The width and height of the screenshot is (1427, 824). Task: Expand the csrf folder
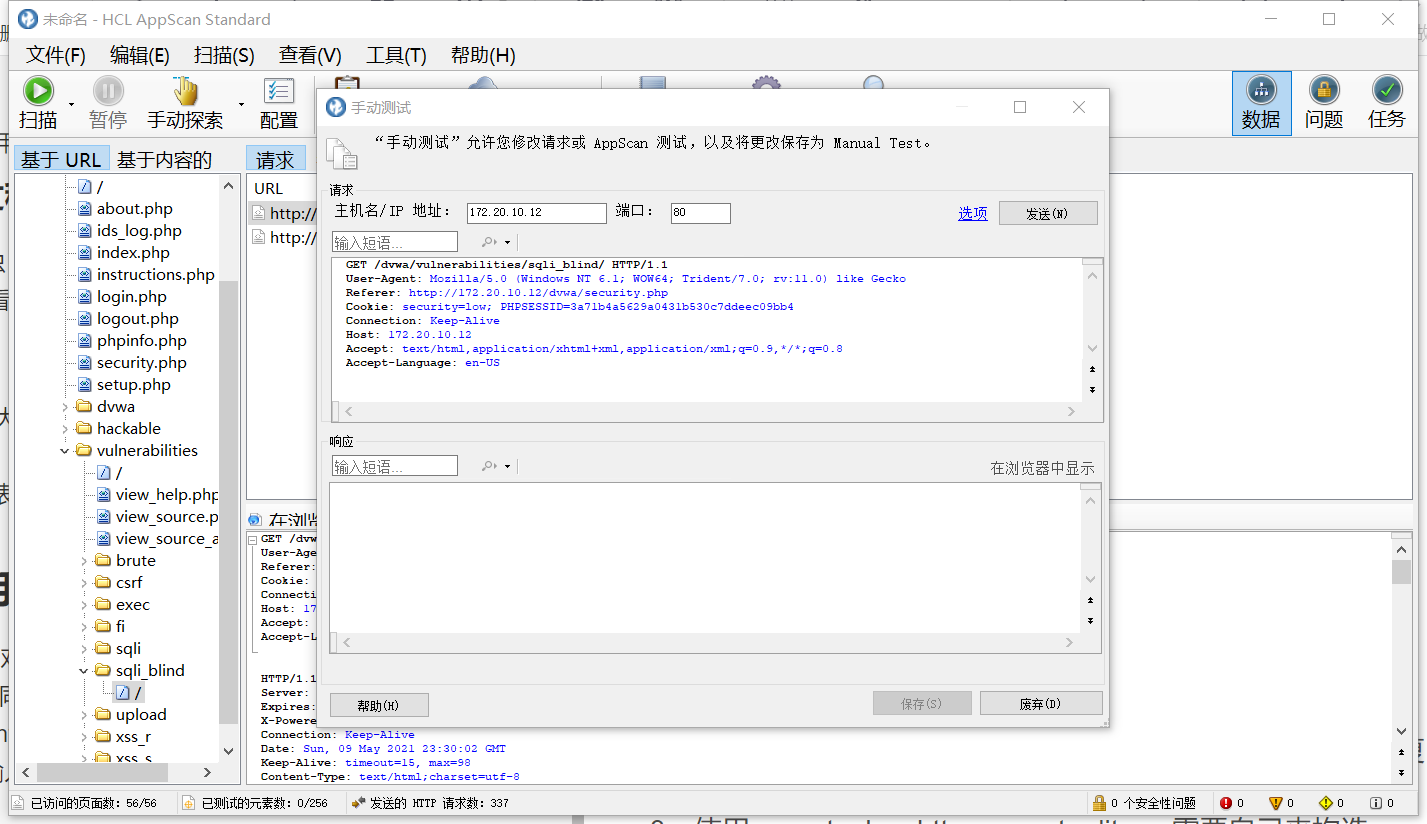coord(84,583)
